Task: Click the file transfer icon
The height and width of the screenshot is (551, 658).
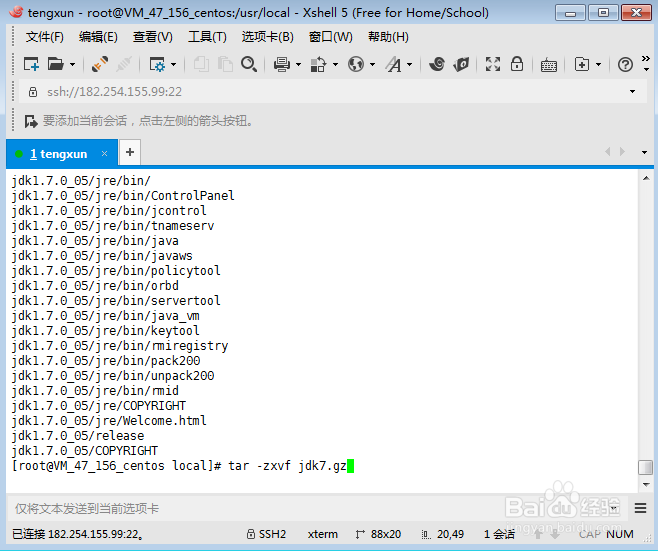Action: pyautogui.click(x=318, y=64)
